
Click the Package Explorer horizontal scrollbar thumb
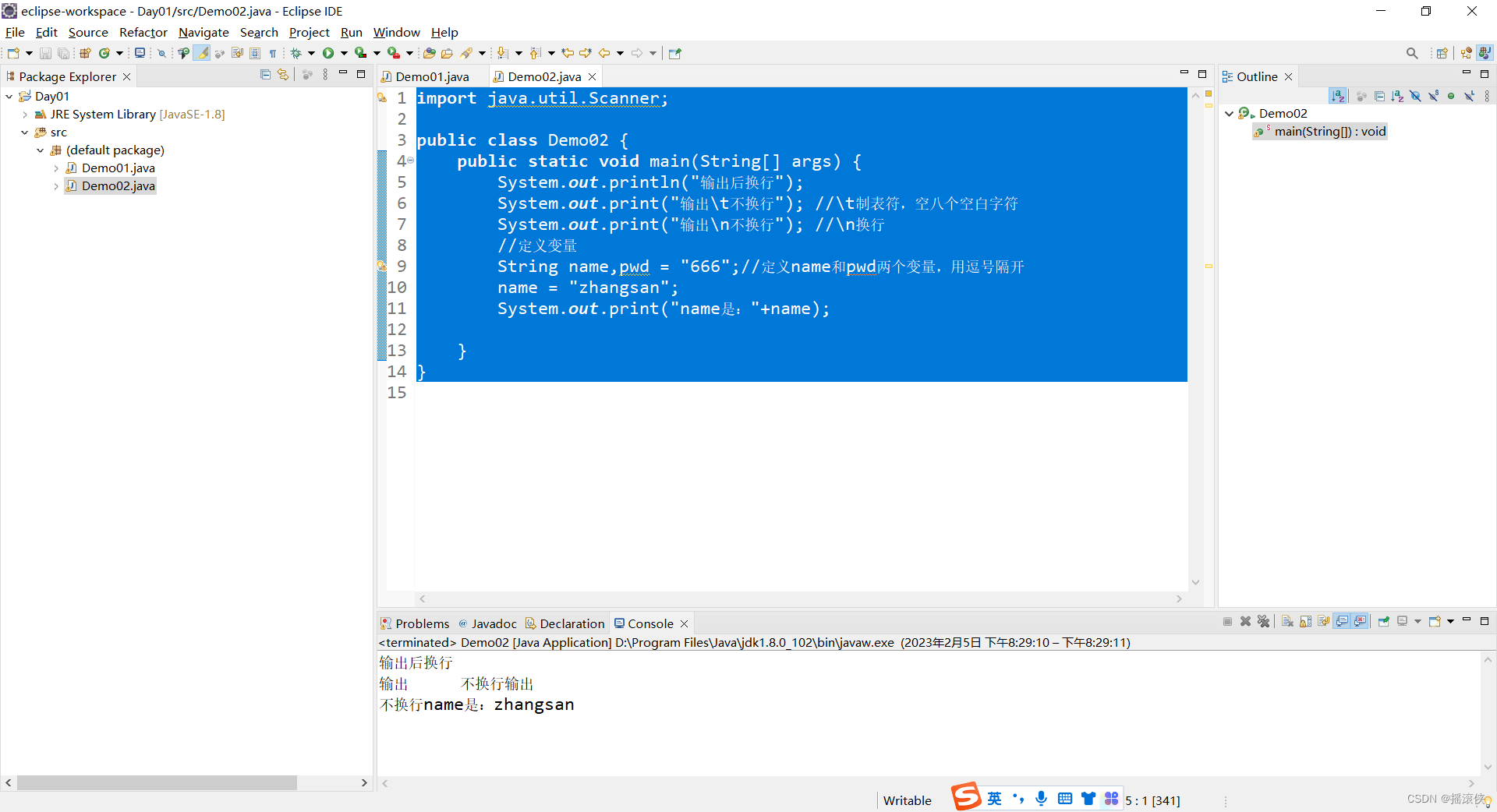[157, 782]
